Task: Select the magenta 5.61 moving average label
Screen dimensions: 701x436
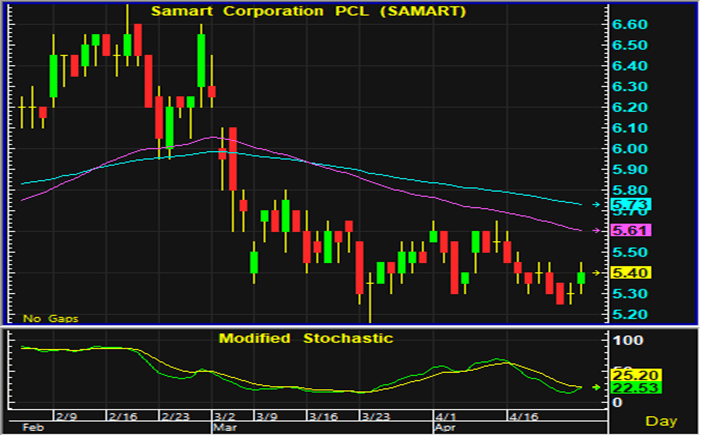Action: point(633,230)
